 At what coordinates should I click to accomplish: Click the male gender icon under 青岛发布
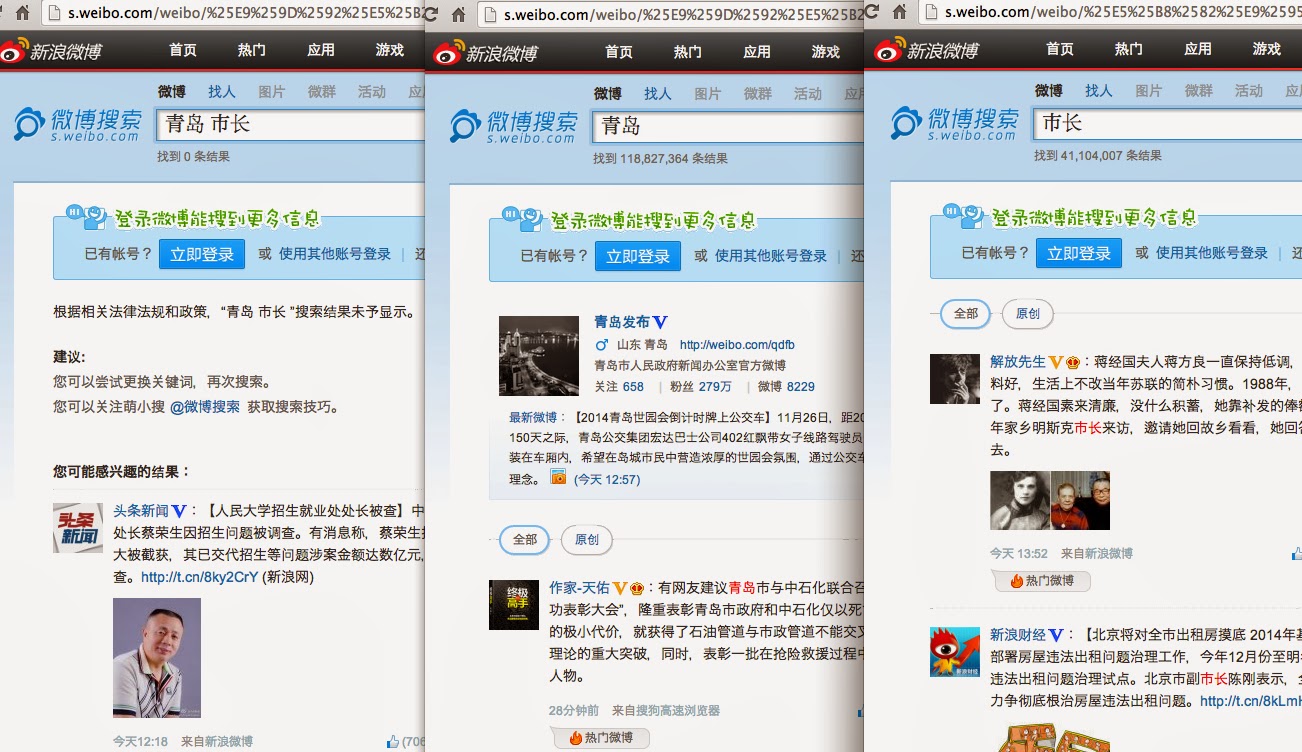602,345
